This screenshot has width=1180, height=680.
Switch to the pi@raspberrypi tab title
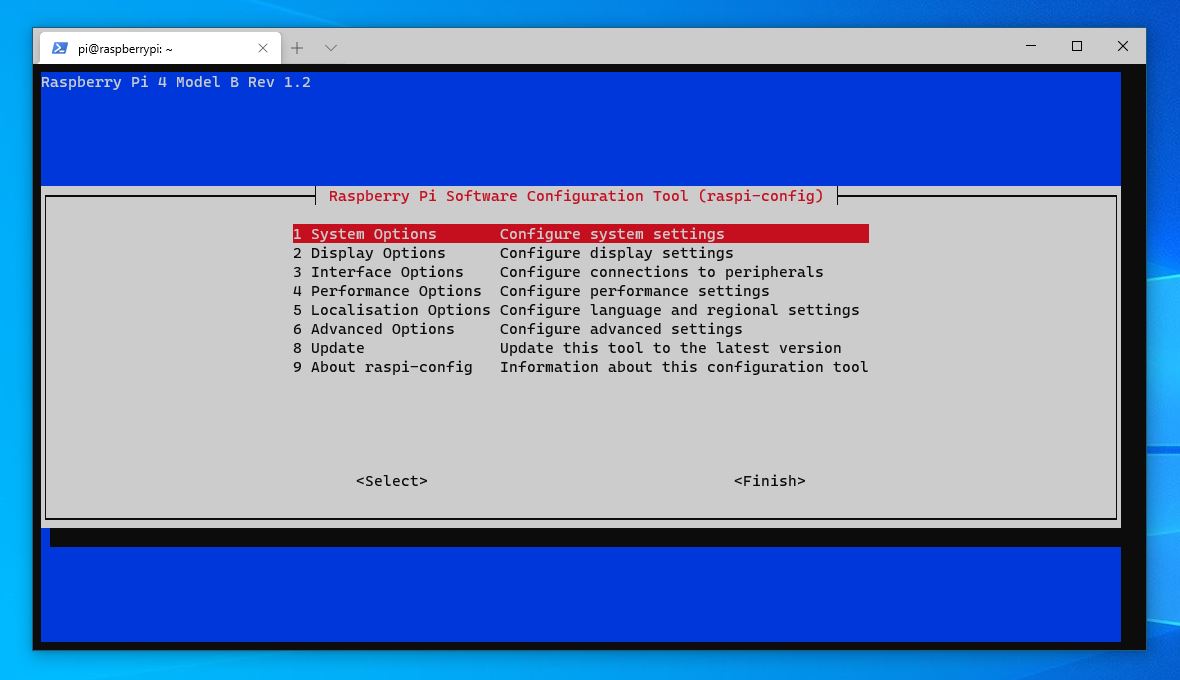125,48
